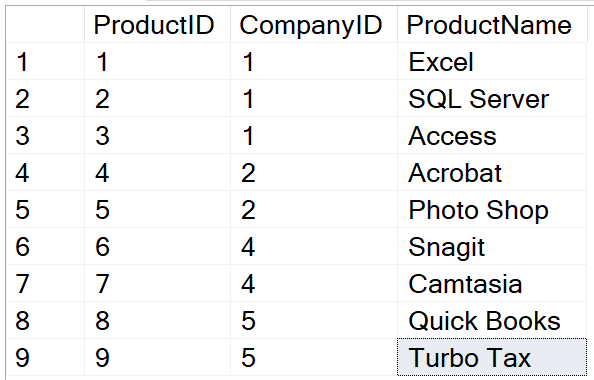Click the Turbo Tax cell
This screenshot has height=380, width=594.
[x=492, y=357]
